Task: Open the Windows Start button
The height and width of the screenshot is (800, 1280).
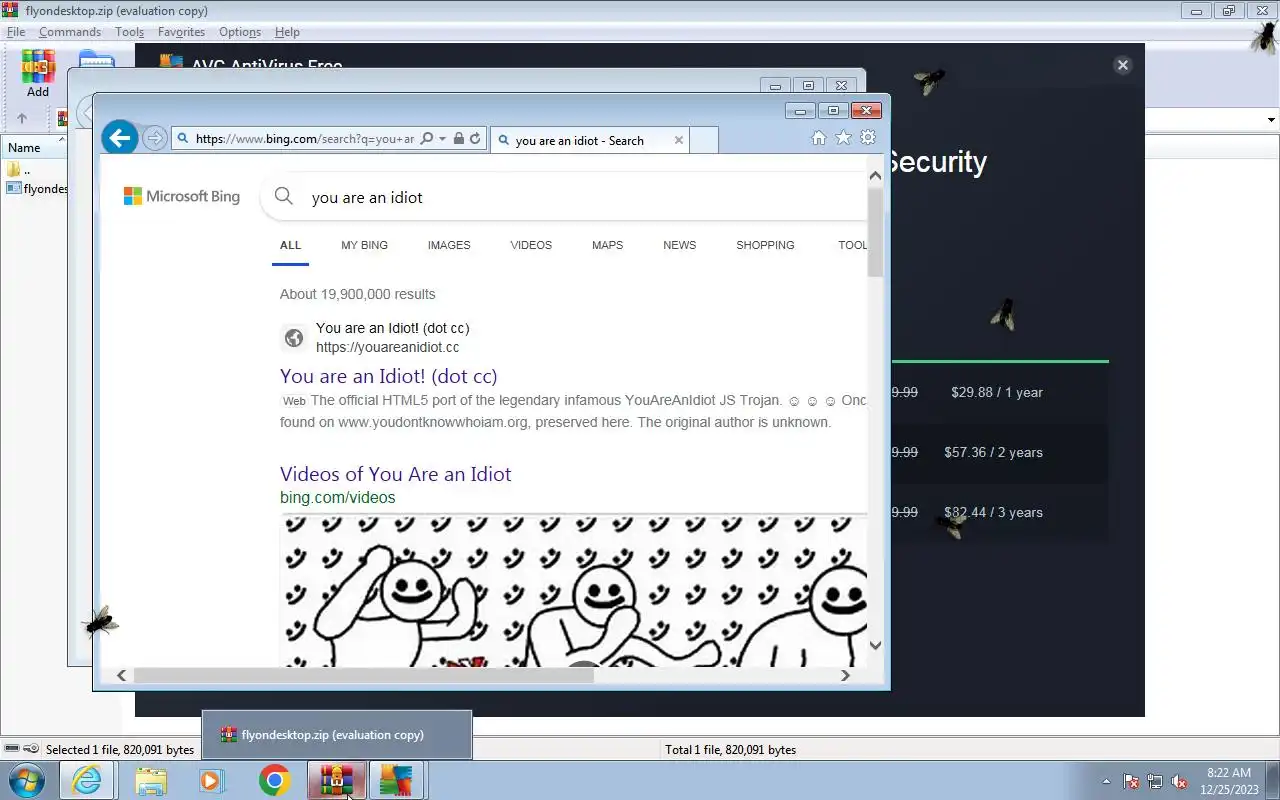Action: coord(25,780)
